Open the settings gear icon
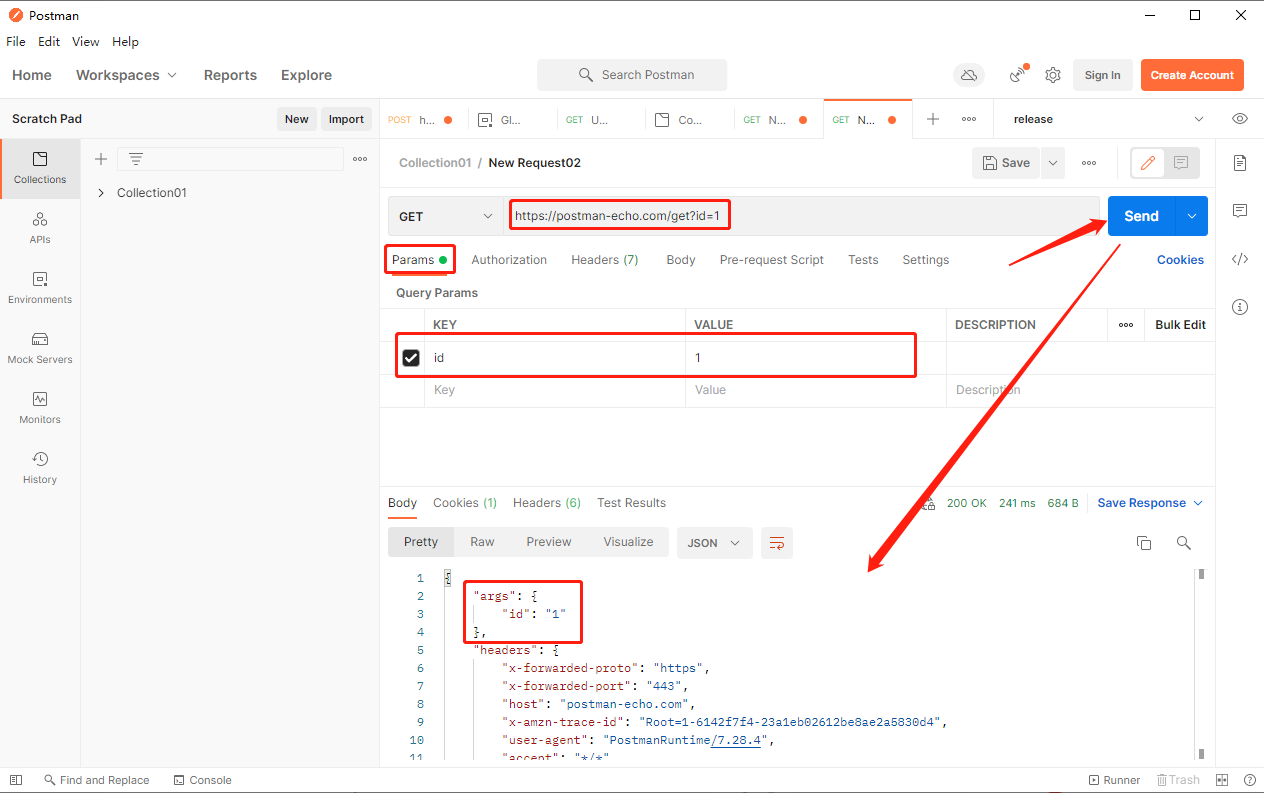Screen dimensions: 1264x793 (1053, 75)
